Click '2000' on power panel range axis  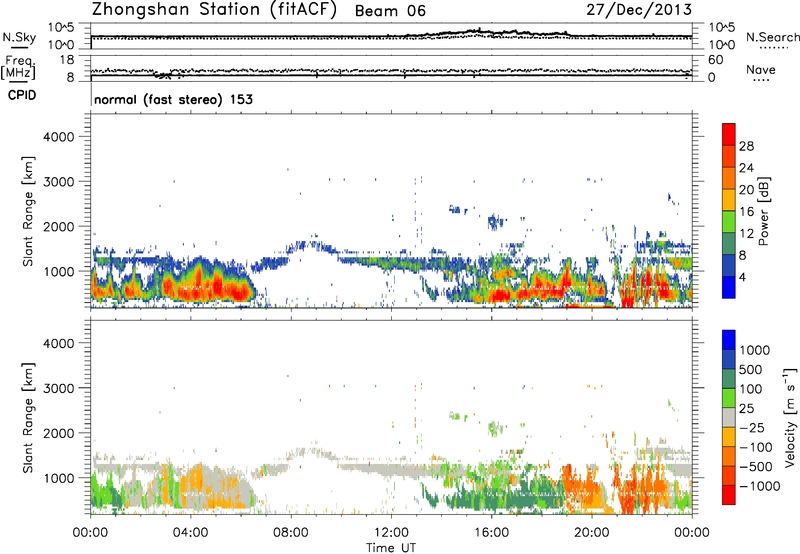[x=59, y=226]
